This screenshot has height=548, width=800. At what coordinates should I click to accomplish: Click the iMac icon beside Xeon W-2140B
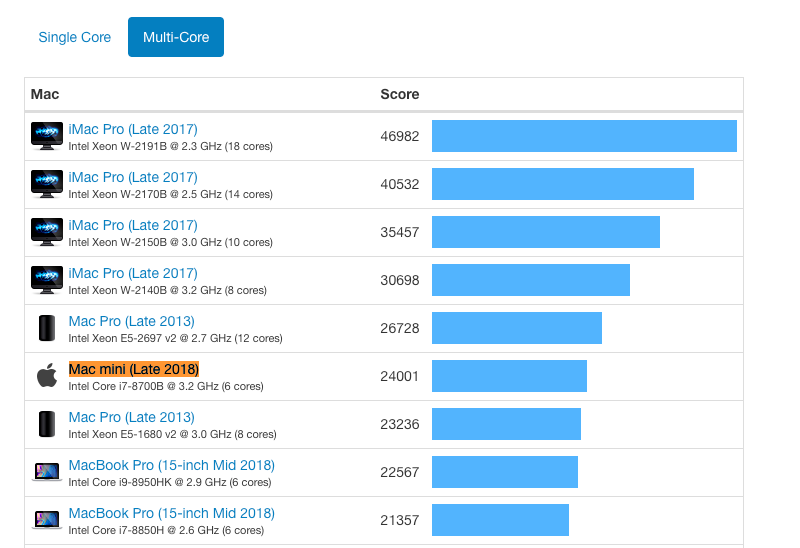[47, 280]
